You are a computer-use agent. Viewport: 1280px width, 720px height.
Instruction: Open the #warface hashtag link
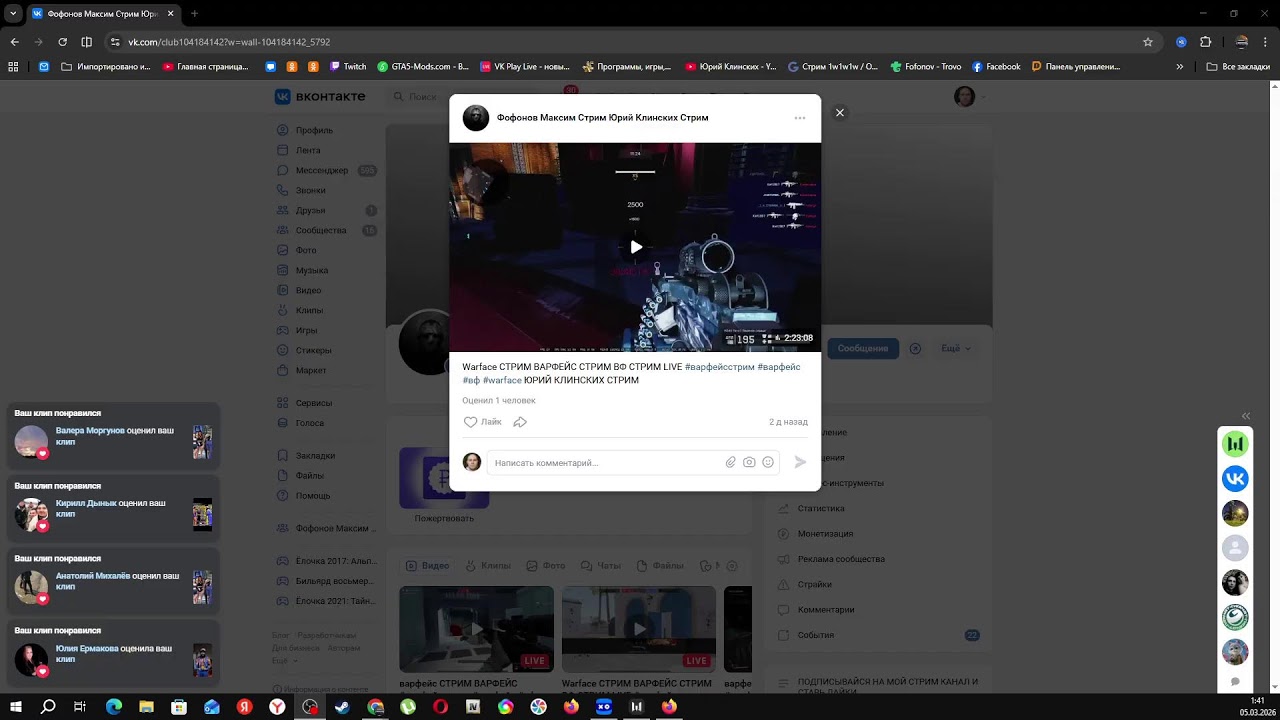point(502,380)
